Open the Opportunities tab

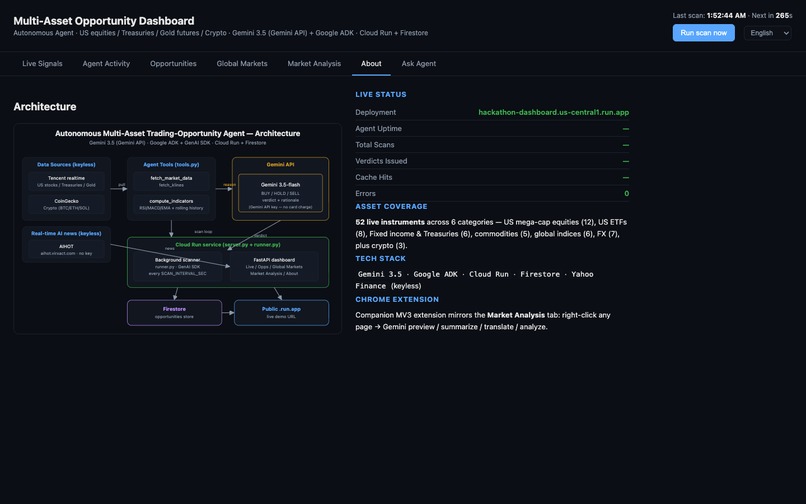(173, 64)
